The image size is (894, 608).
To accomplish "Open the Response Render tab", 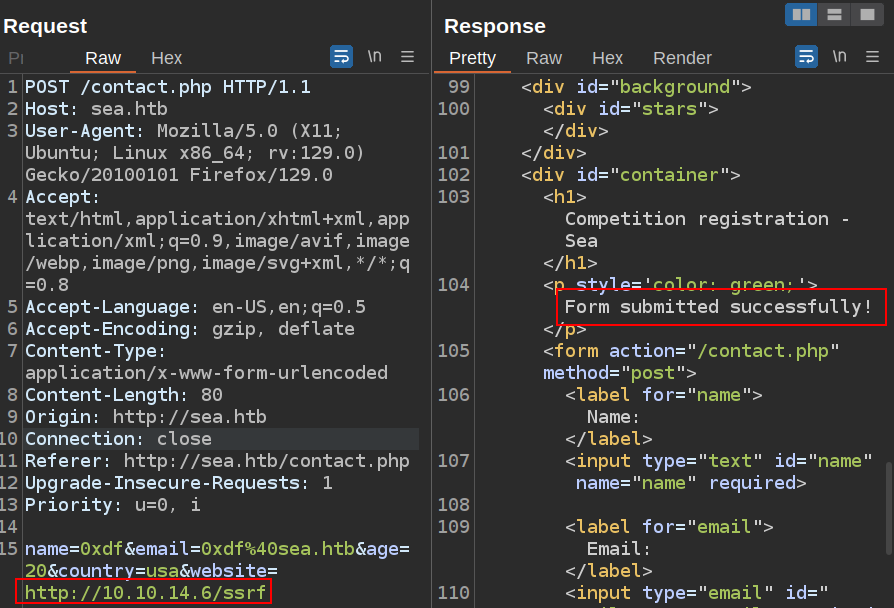I will click(x=682, y=58).
